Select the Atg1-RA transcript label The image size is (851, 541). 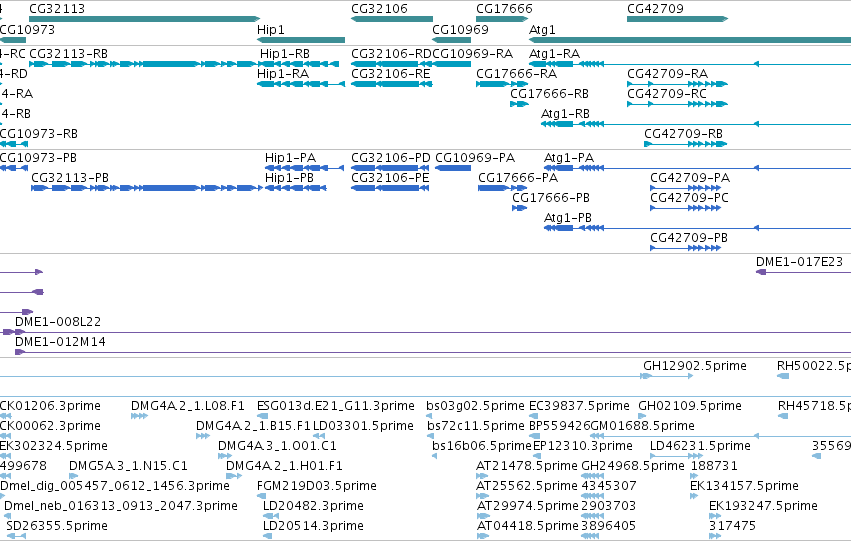(554, 54)
